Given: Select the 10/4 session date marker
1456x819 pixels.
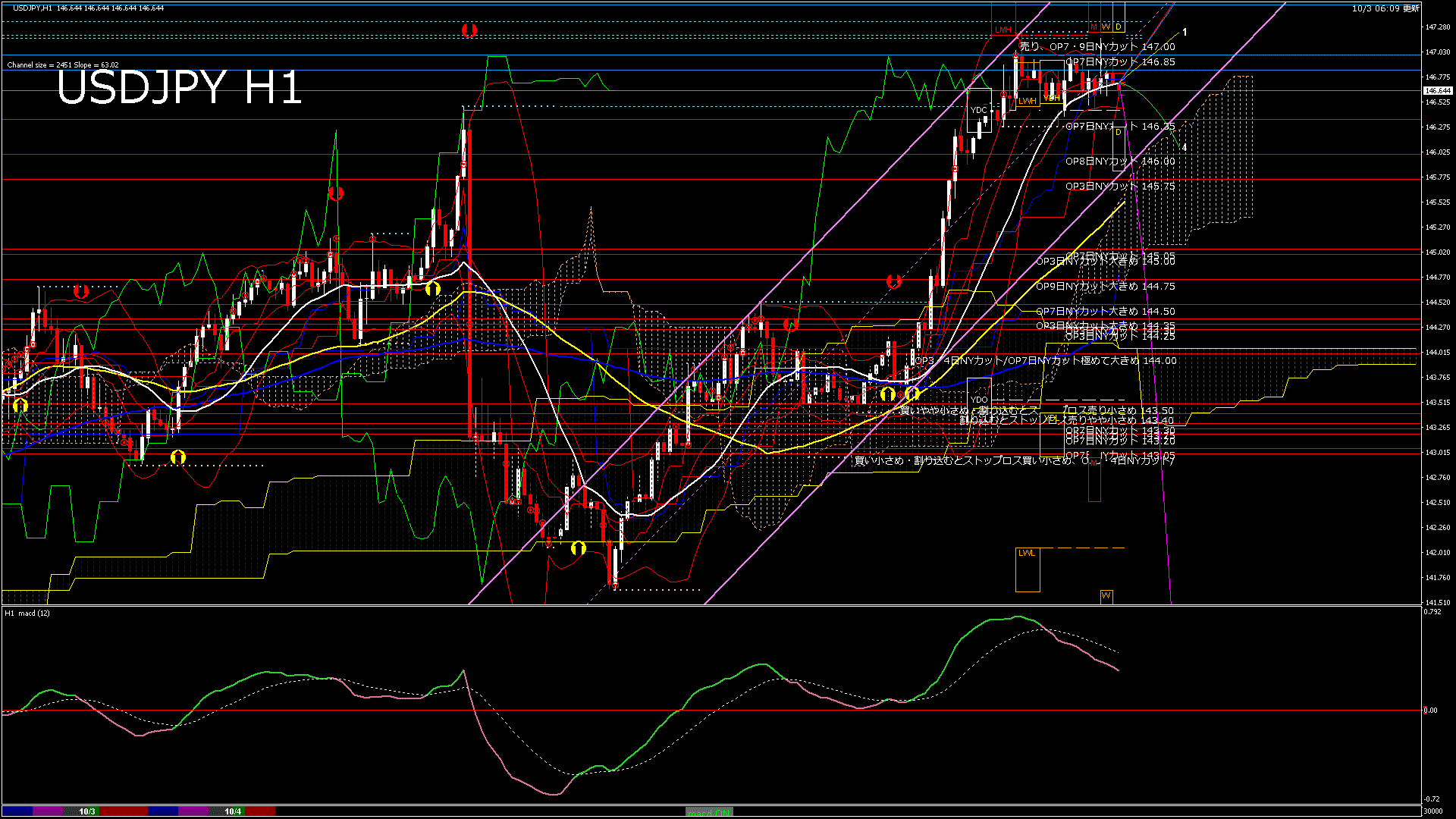Looking at the screenshot, I should (x=233, y=811).
